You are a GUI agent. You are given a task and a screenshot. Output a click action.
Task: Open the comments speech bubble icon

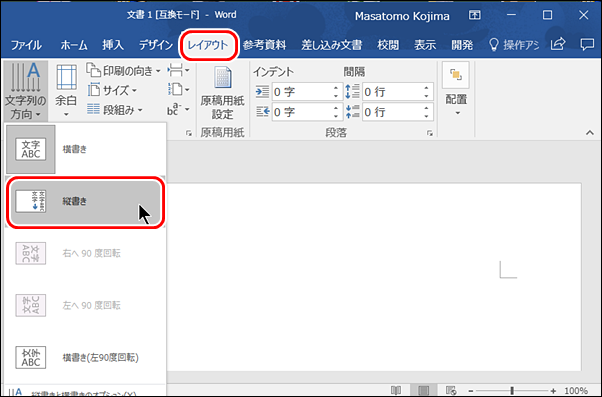tap(587, 45)
